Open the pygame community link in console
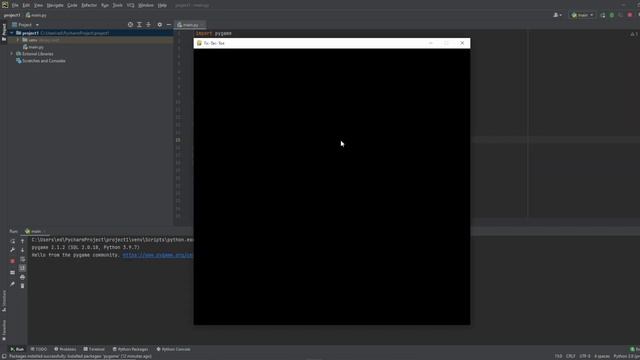 click(x=158, y=255)
